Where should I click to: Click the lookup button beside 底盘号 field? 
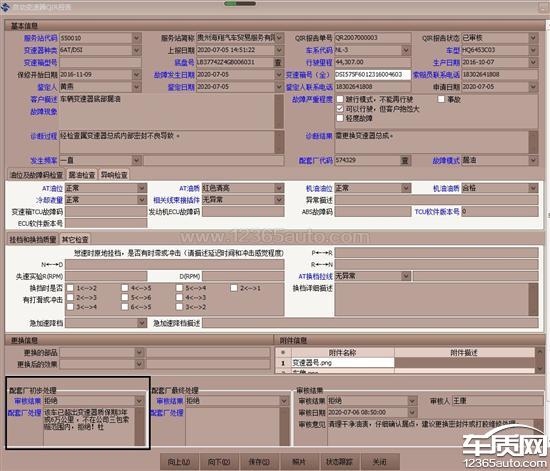click(278, 62)
